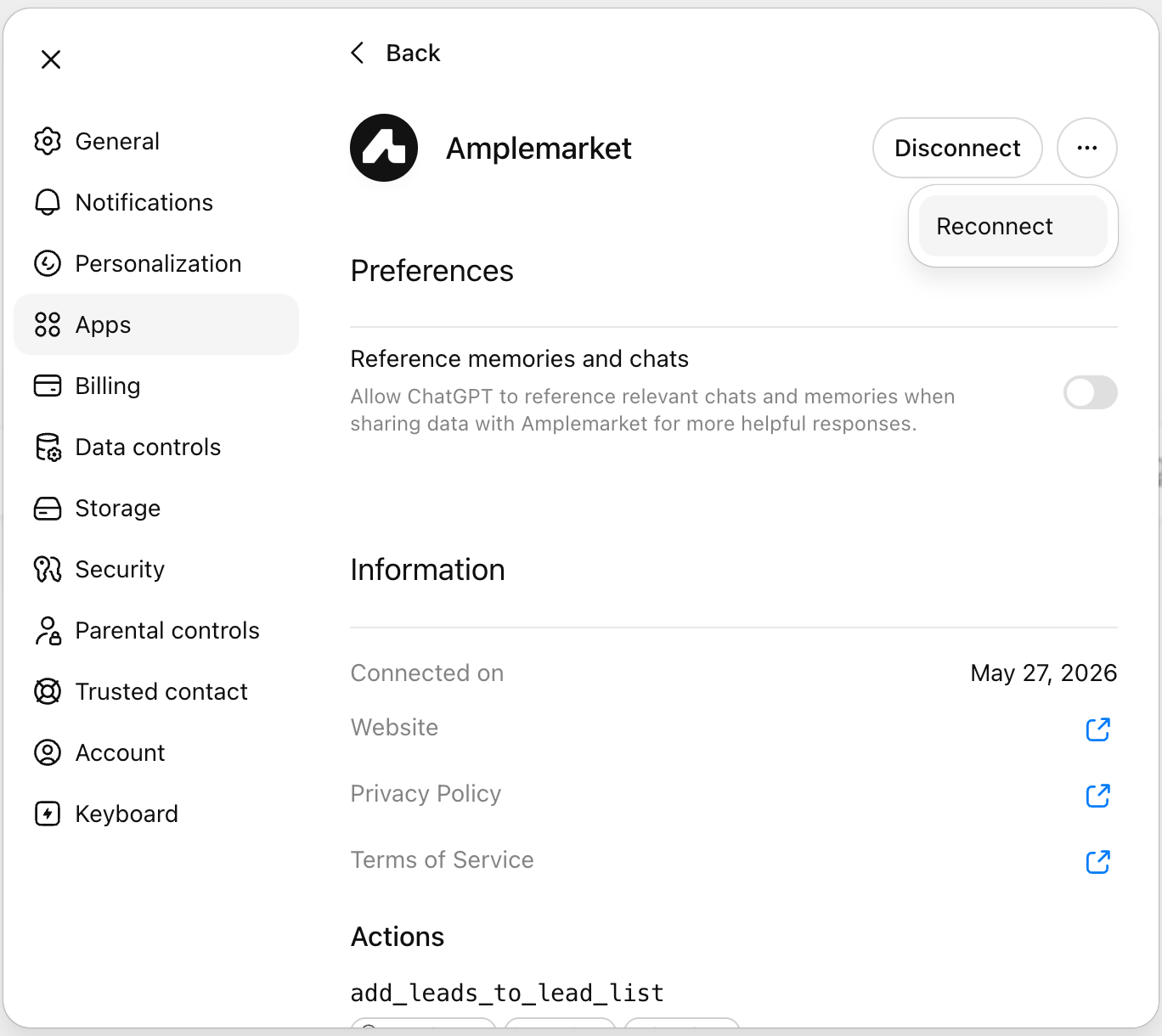Click the Parental controls person-lock icon

click(48, 630)
